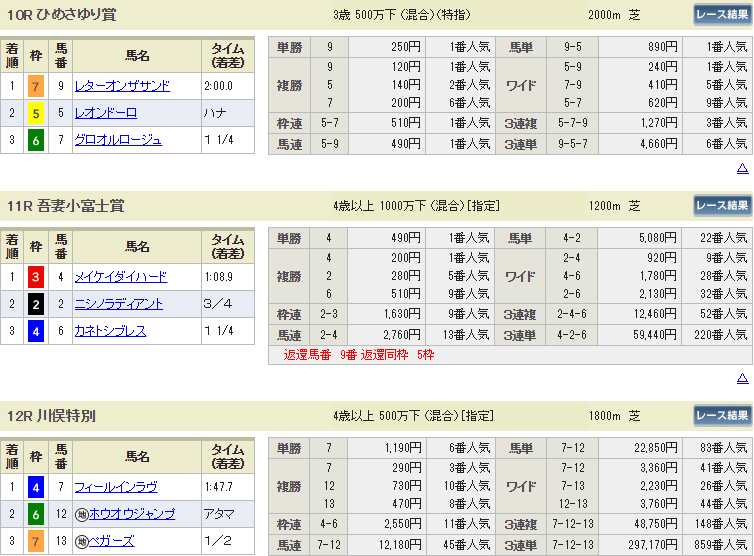Click the back-to-top triangle below 10R table
This screenshot has height=556, width=754.
742,168
